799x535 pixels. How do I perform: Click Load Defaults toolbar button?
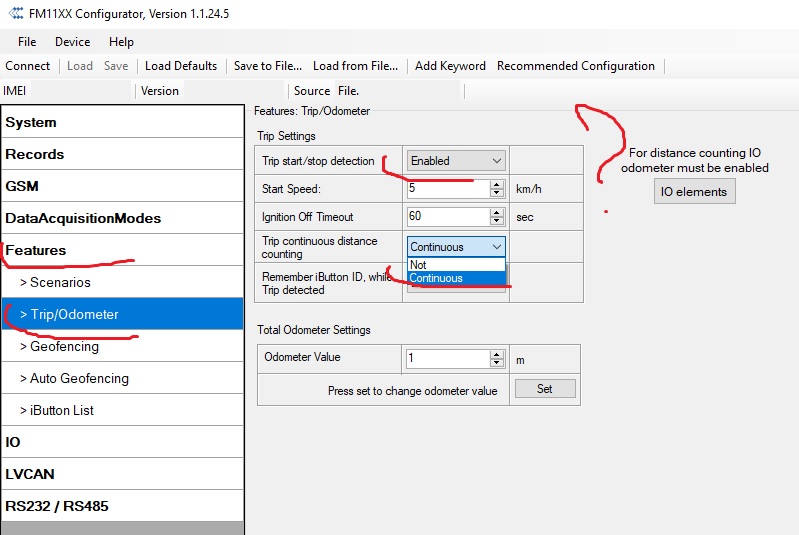(x=181, y=66)
